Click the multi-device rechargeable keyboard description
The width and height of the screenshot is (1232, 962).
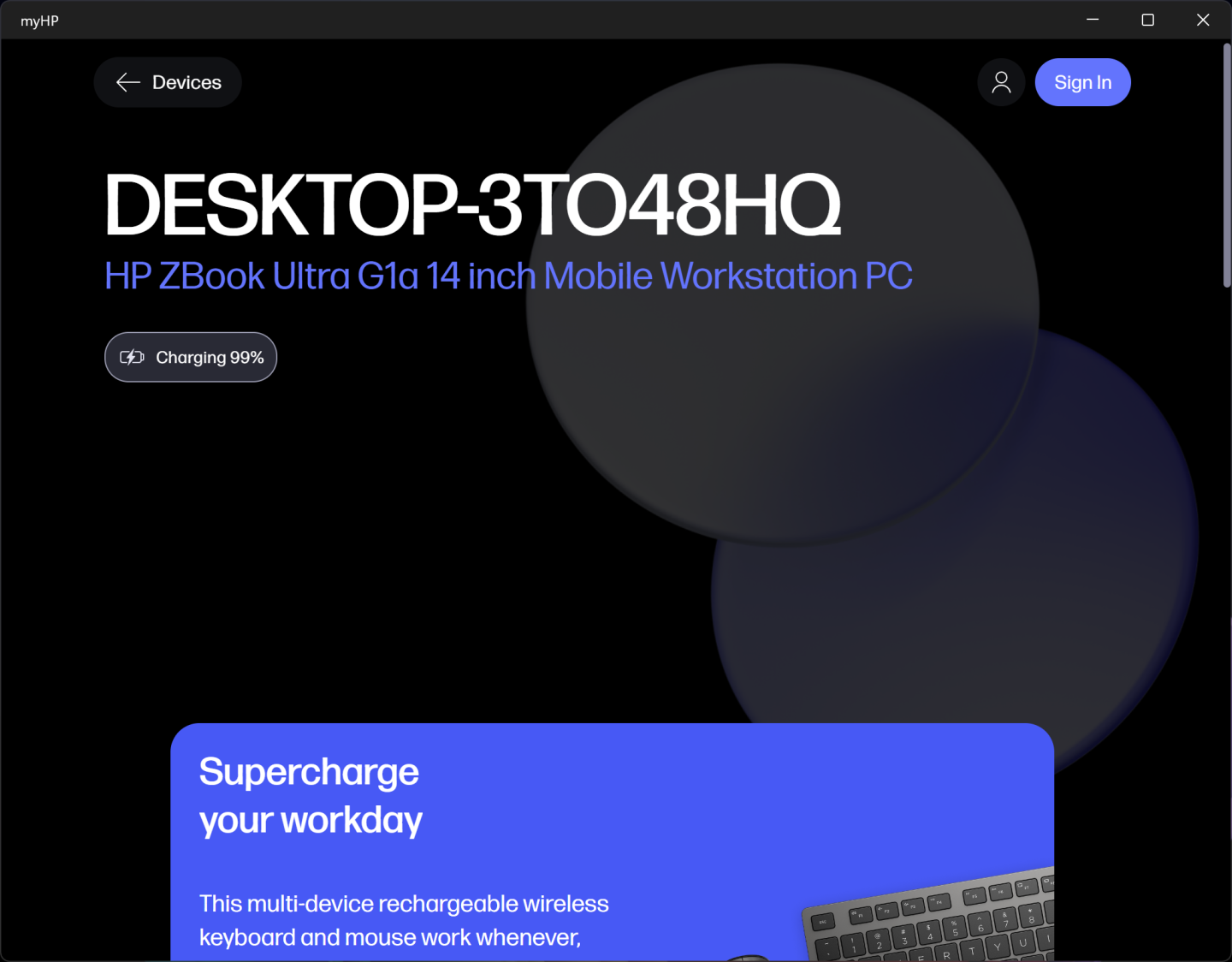(404, 921)
